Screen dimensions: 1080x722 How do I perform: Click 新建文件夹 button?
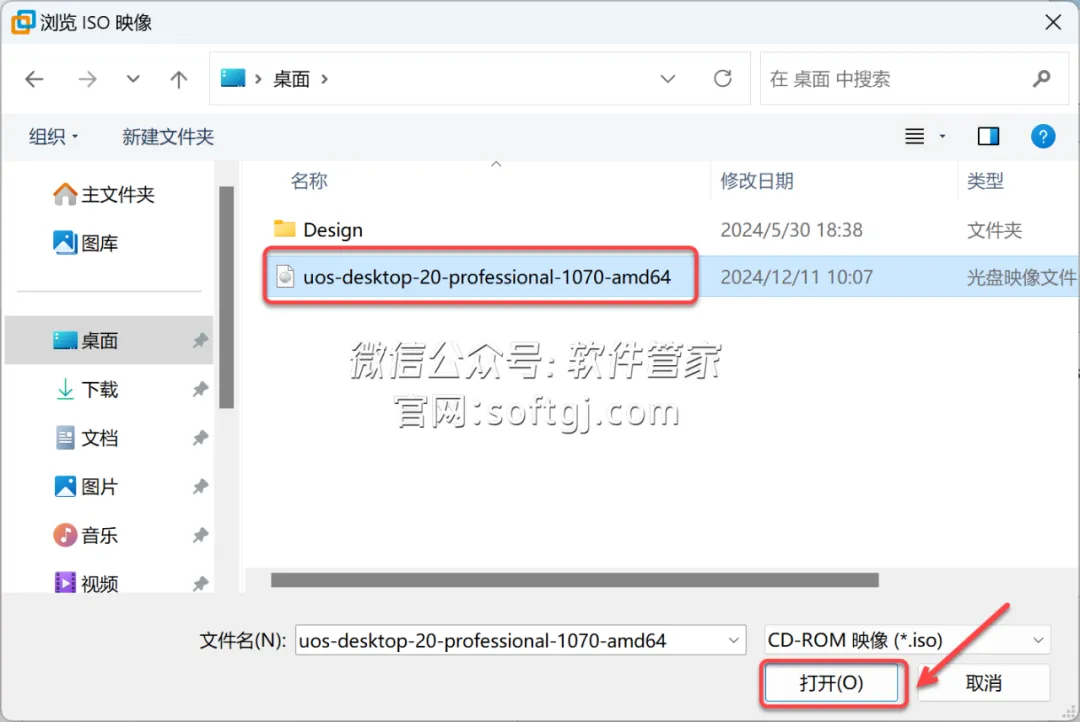click(x=168, y=136)
